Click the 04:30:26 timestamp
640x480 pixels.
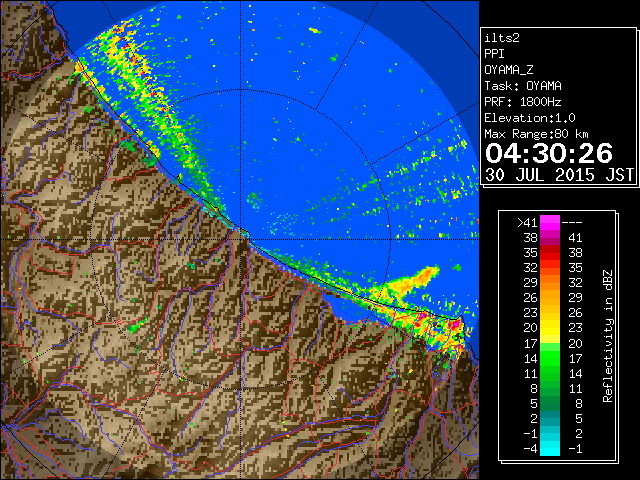tap(549, 153)
